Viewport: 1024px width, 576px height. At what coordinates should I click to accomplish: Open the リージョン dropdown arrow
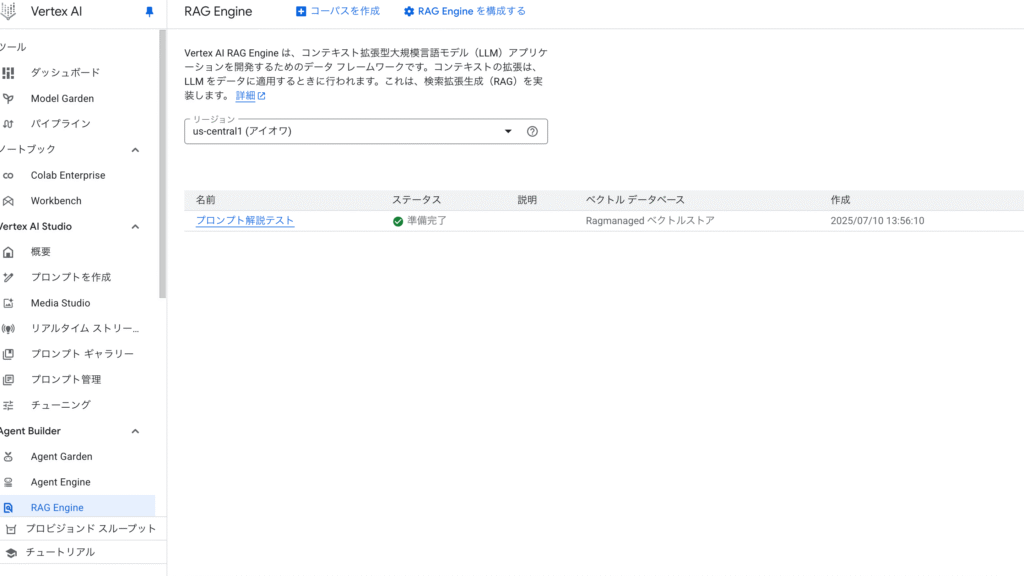pyautogui.click(x=508, y=131)
